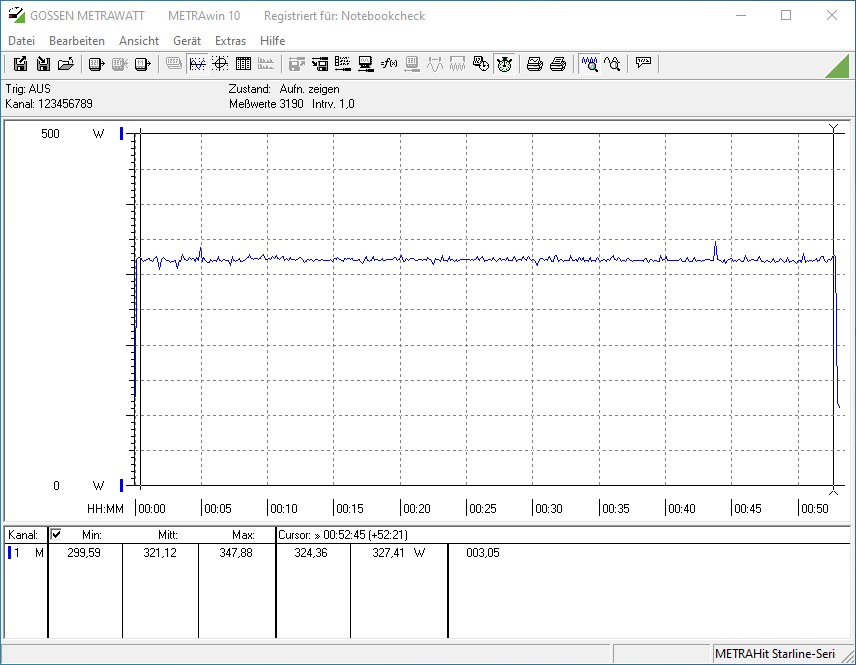Viewport: 856px width, 665px height.
Task: Open the Ansicht menu
Action: coord(139,41)
